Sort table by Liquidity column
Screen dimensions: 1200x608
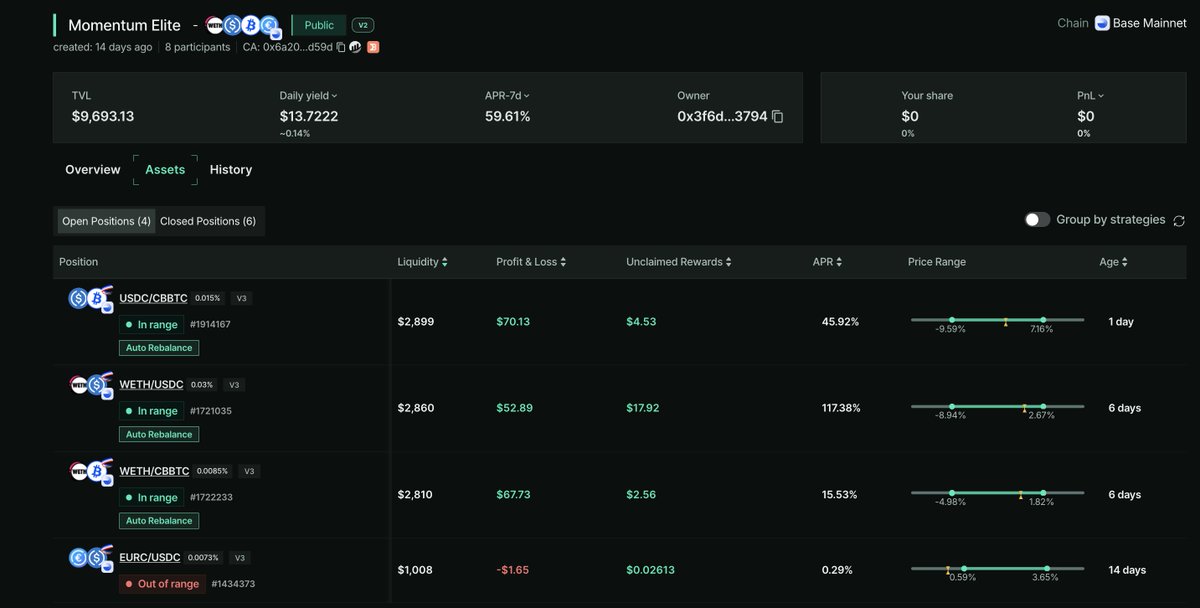[x=422, y=262]
